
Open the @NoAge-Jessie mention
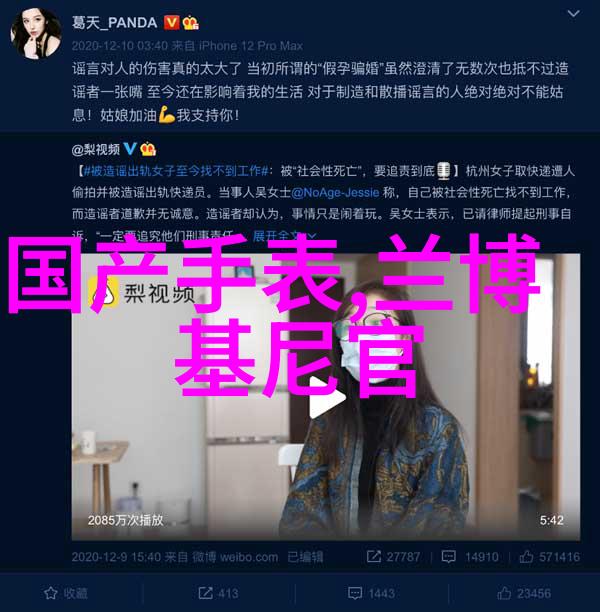[x=335, y=192]
